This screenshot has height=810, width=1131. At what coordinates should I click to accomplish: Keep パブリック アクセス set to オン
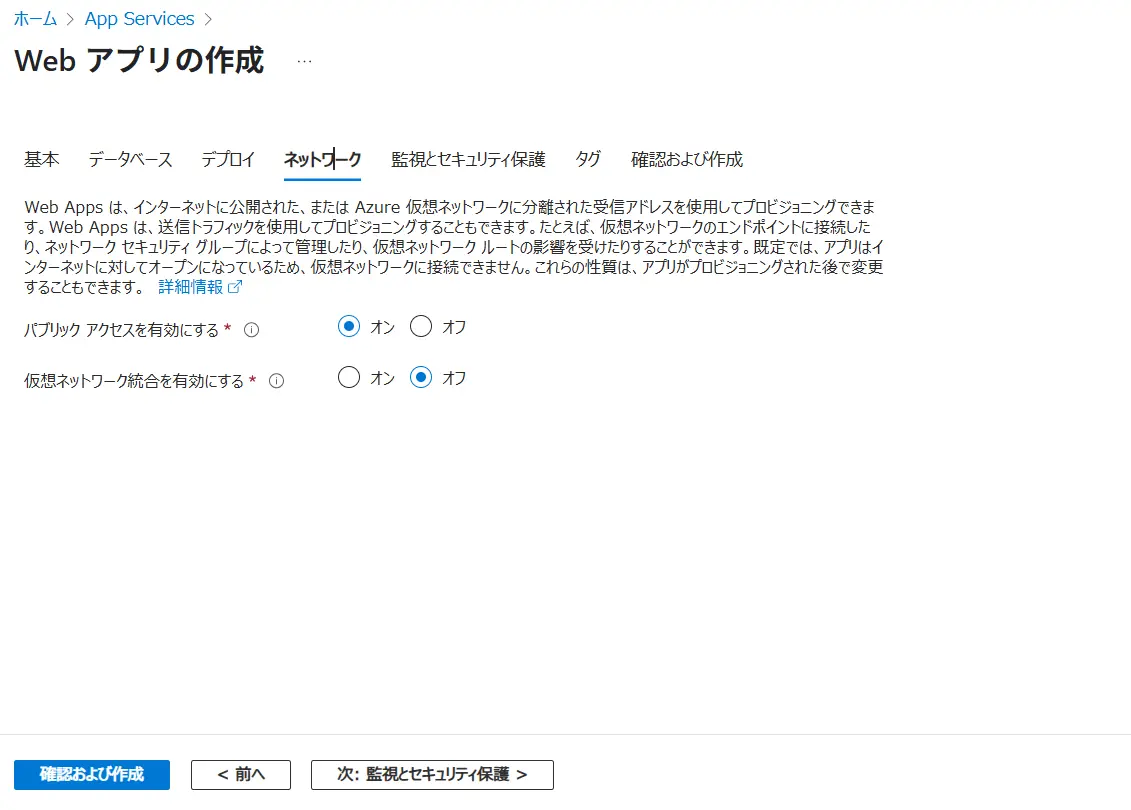click(x=348, y=326)
